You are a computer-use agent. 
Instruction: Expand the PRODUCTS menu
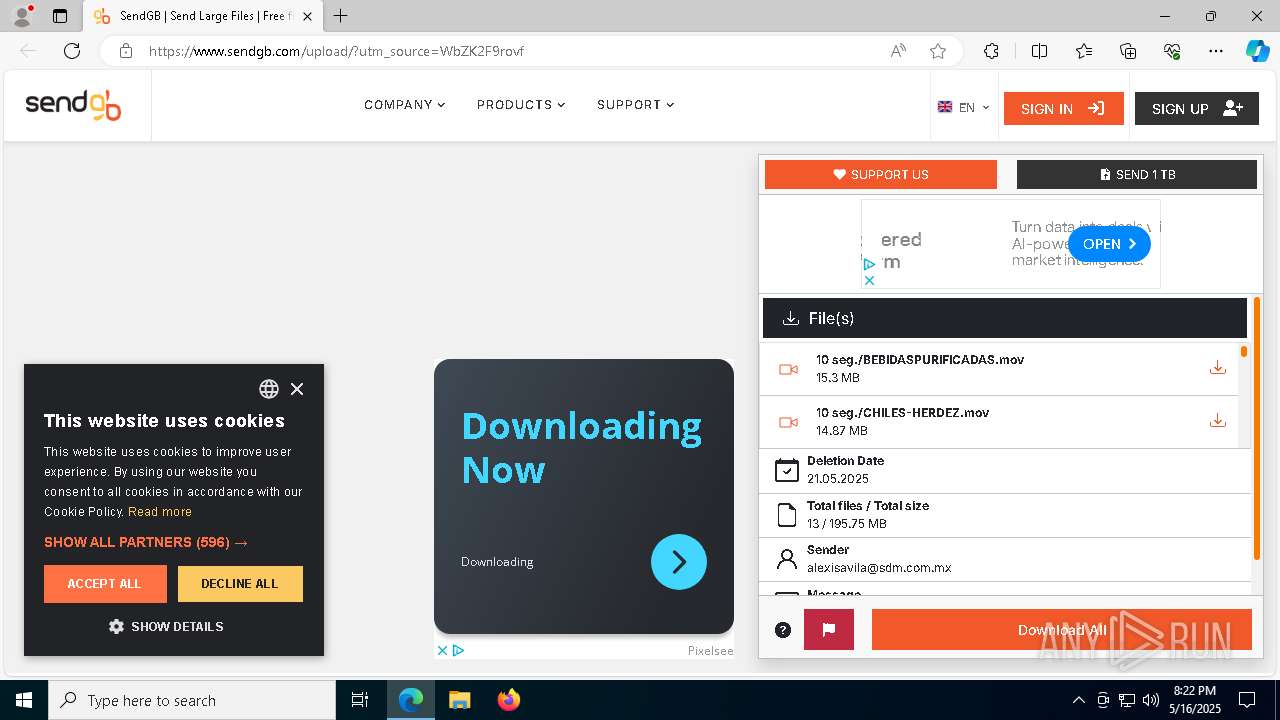click(x=521, y=105)
